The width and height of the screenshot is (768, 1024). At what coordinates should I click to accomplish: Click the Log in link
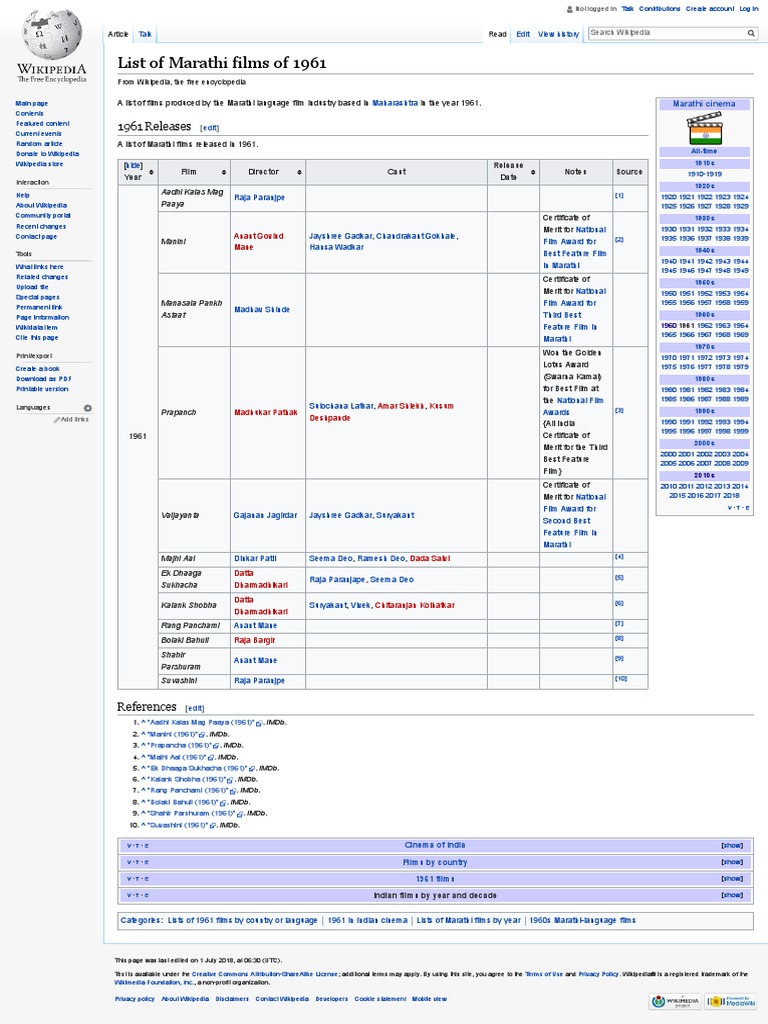pos(749,8)
